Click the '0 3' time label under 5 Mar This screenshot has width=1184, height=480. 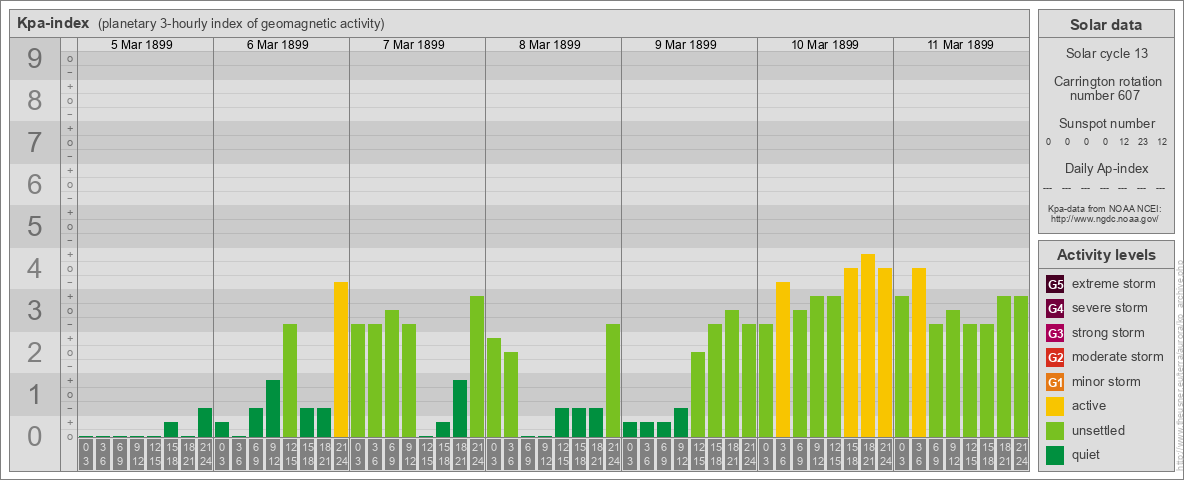[85, 454]
